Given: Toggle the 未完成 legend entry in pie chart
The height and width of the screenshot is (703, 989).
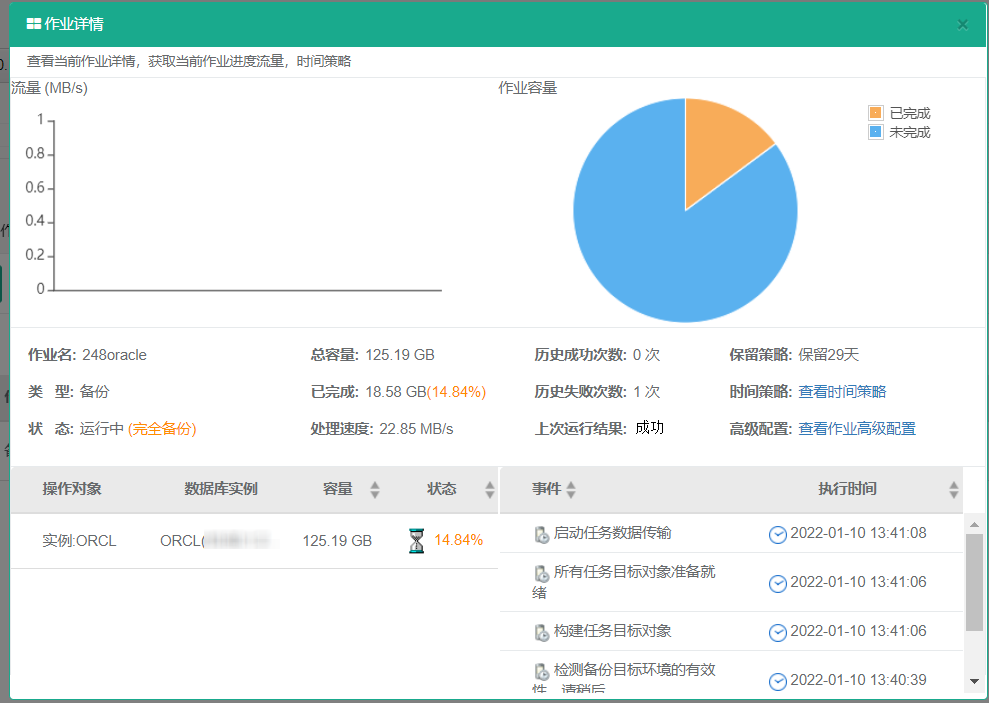Looking at the screenshot, I should point(899,132).
